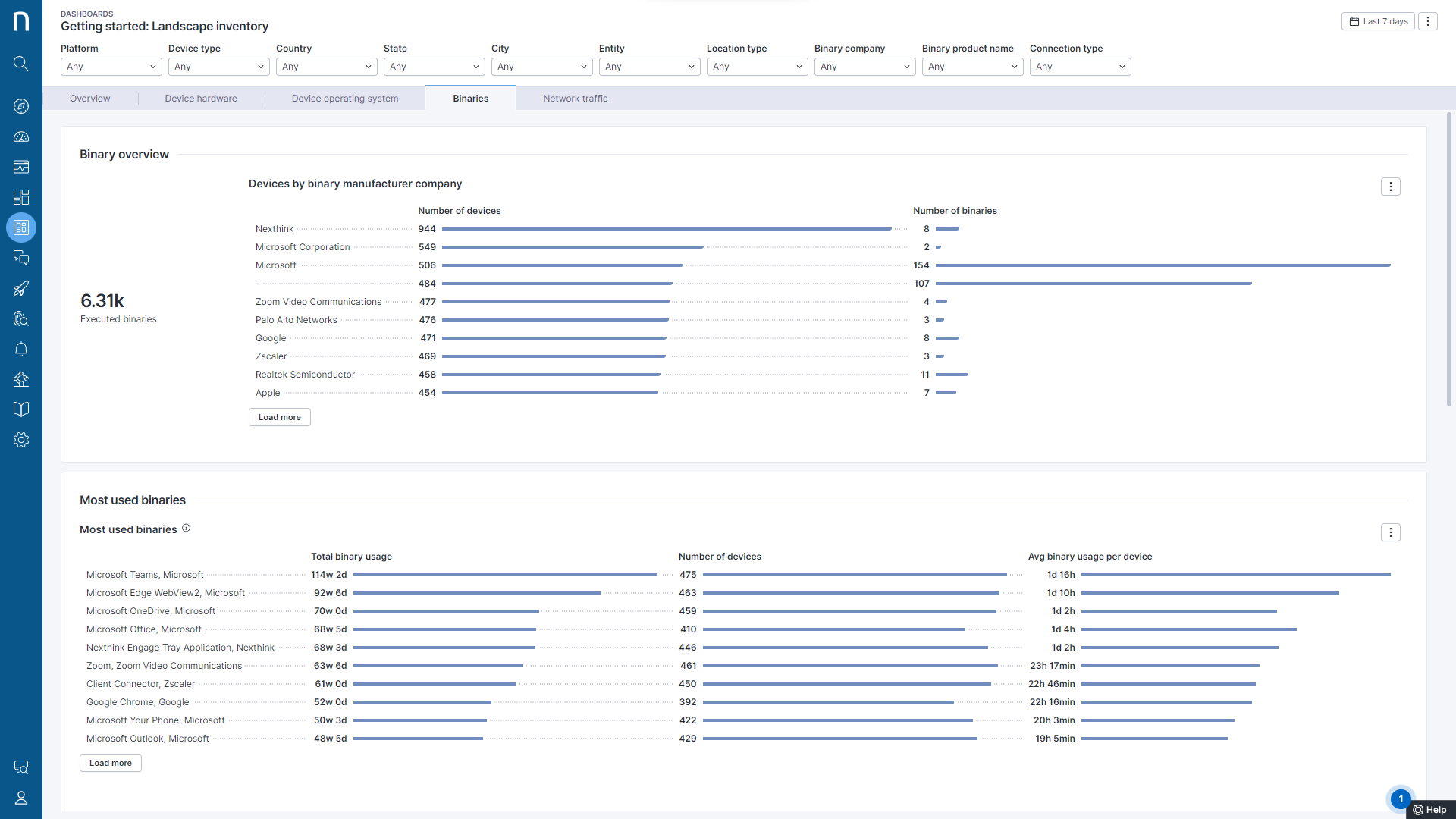1456x819 pixels.
Task: Open the compass explore icon
Action: [x=21, y=106]
